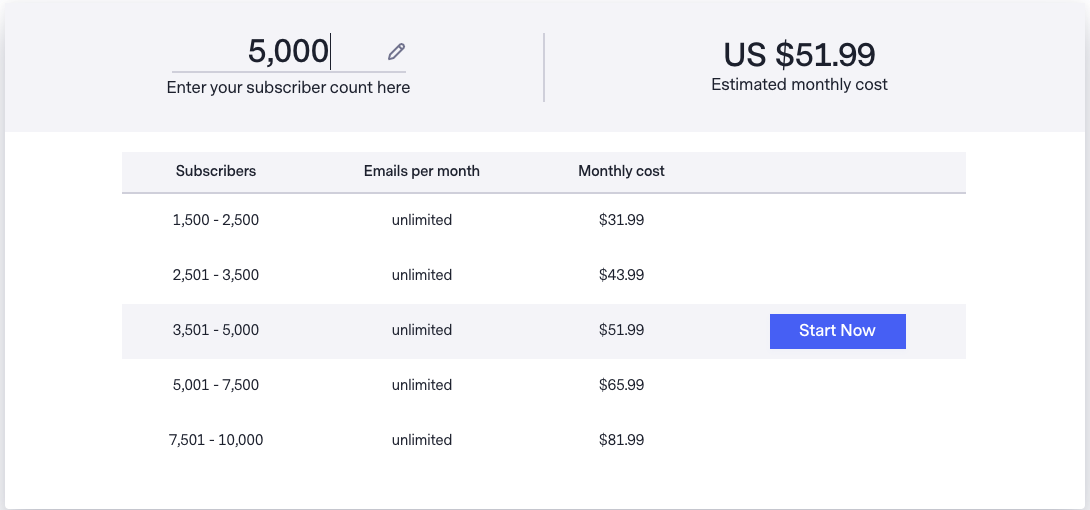Select the 2,501 - 3,500 subscribers row

point(216,275)
